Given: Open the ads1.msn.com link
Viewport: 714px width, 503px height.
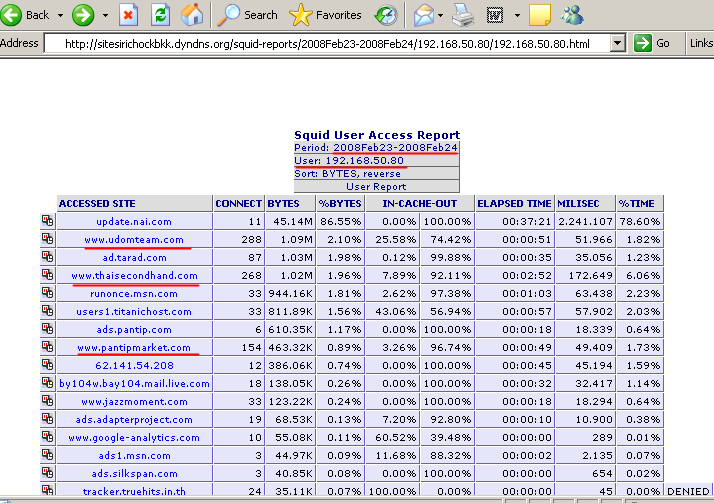Looking at the screenshot, I should [134, 456].
